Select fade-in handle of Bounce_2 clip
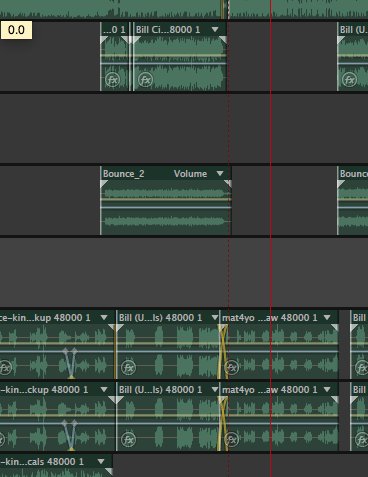The width and height of the screenshot is (368, 477). click(x=104, y=184)
